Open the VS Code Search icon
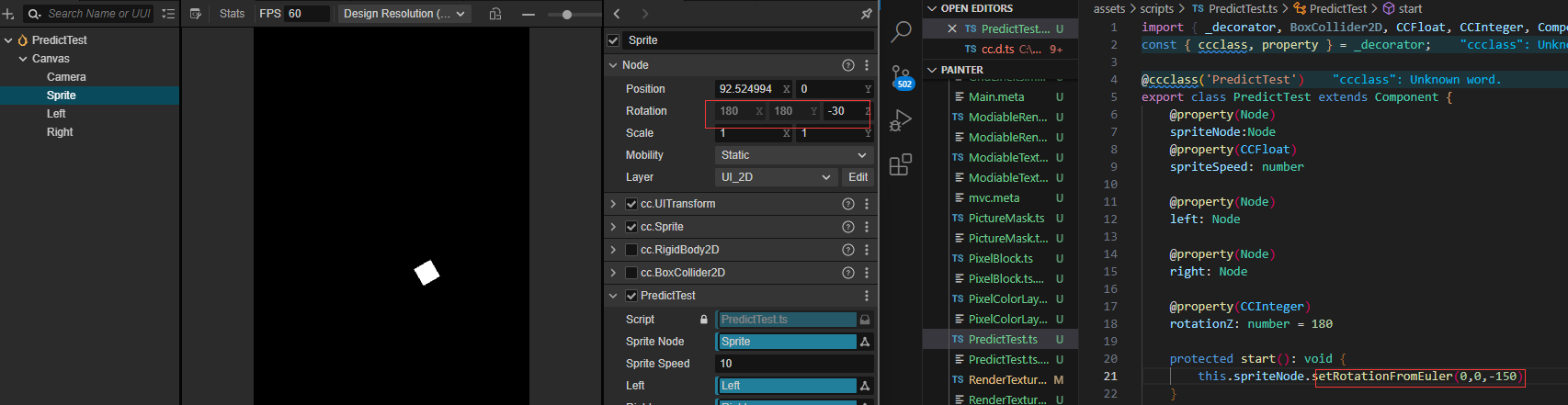This screenshot has height=405, width=1568. pos(901,32)
